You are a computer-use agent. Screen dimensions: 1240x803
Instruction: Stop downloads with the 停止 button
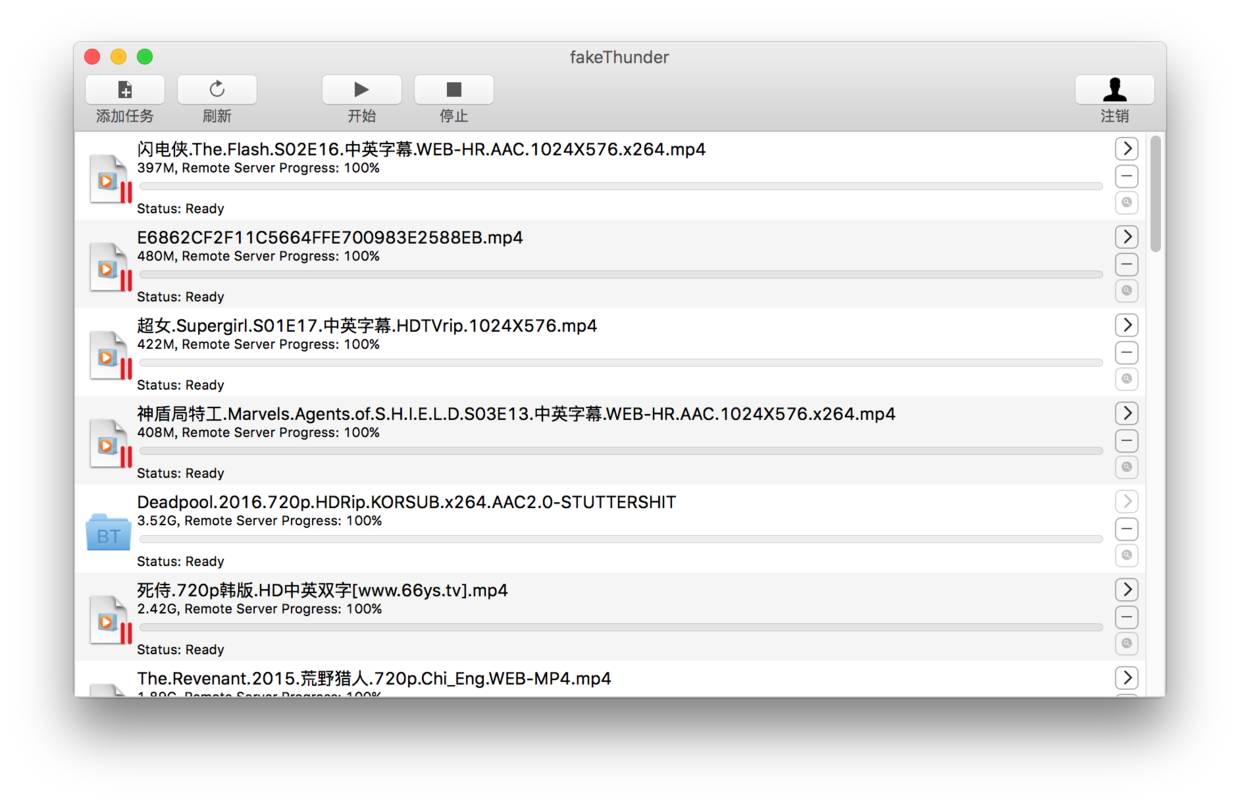click(454, 90)
